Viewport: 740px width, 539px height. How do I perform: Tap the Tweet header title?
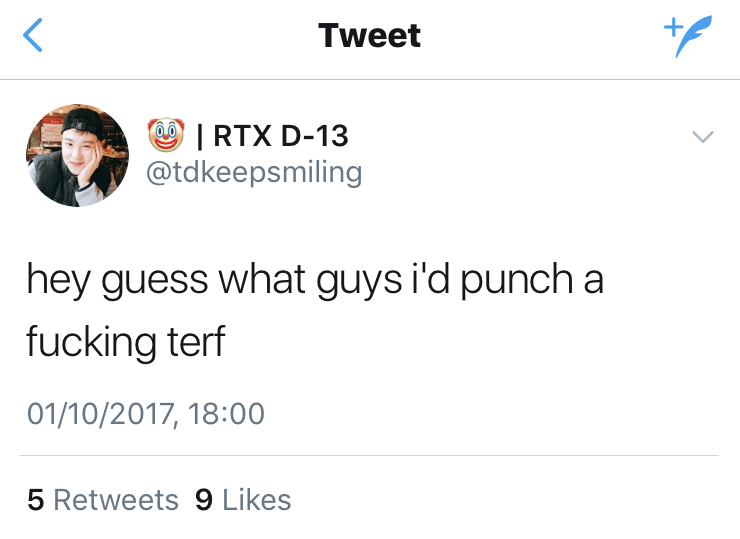pyautogui.click(x=369, y=36)
